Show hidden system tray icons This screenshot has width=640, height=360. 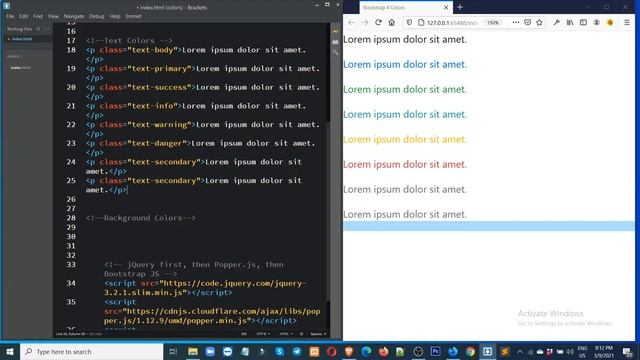point(520,351)
